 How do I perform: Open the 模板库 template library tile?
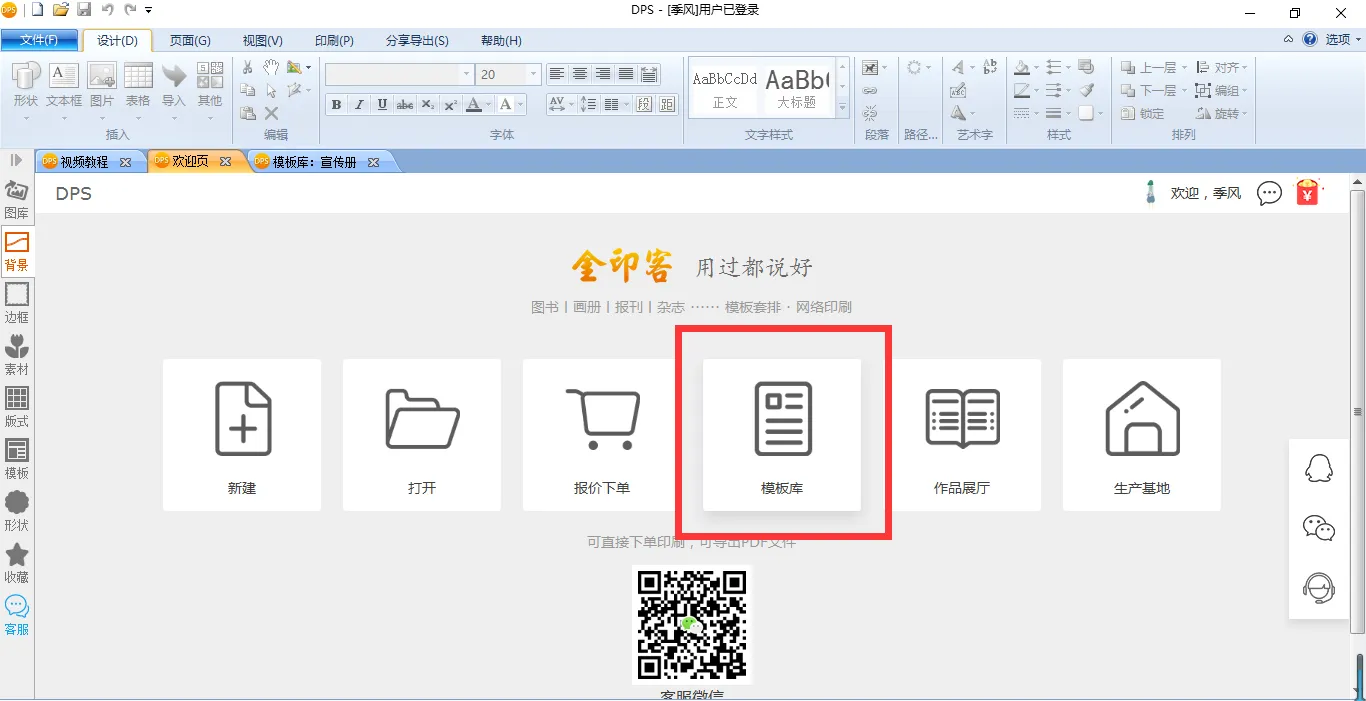(782, 434)
